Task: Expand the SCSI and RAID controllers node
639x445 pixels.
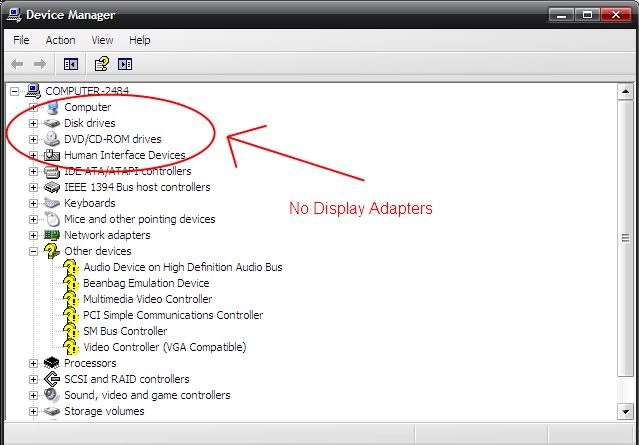Action: tap(33, 379)
